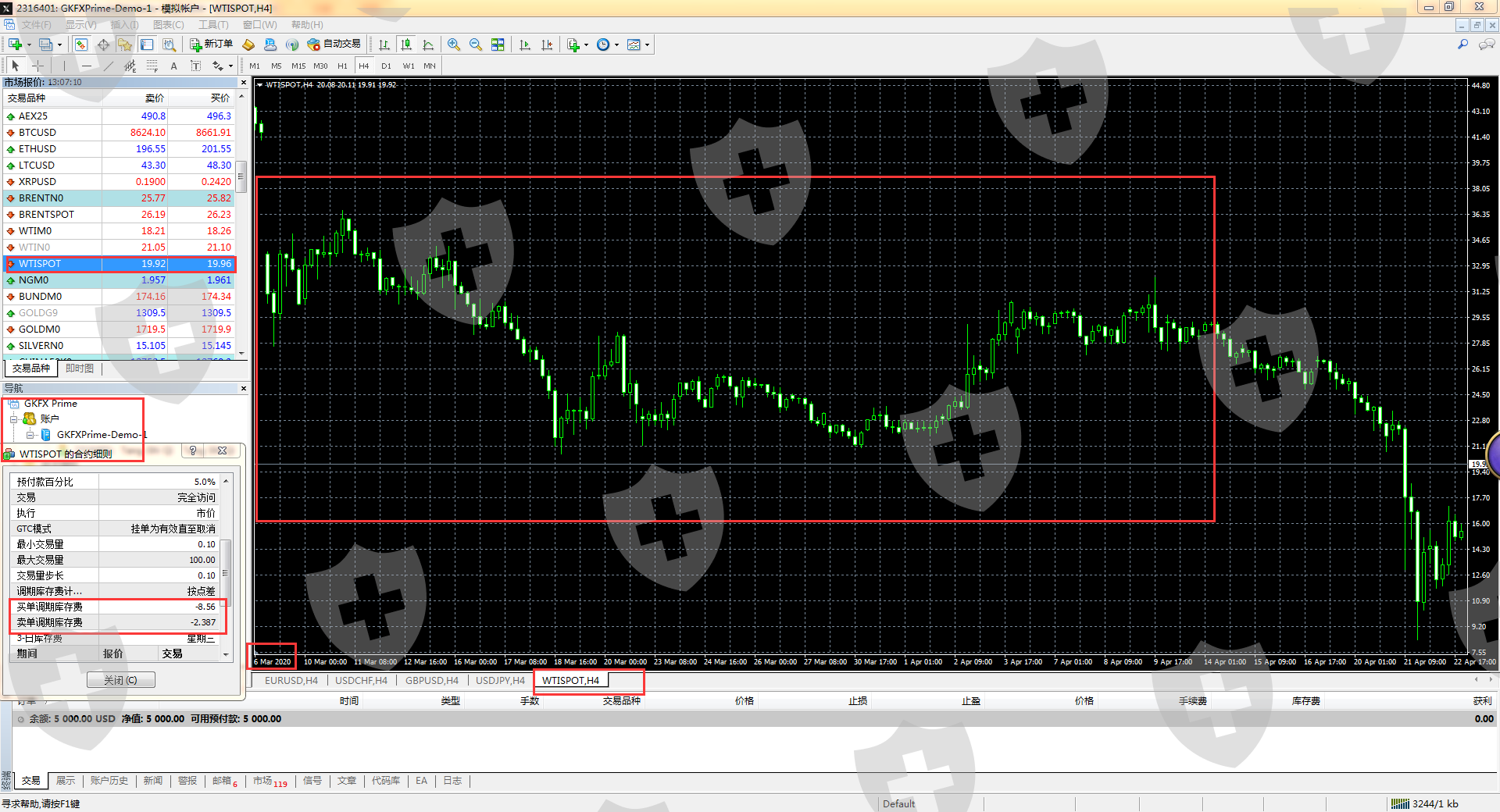1500x812 pixels.
Task: Open the Data Window crosshair target icon
Action: coord(103,45)
